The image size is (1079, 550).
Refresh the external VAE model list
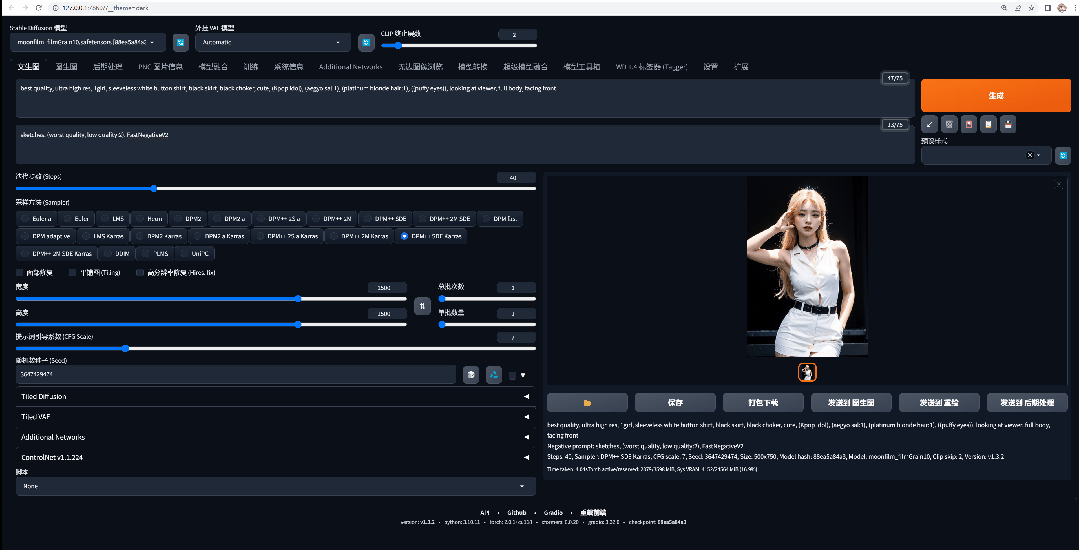point(366,43)
